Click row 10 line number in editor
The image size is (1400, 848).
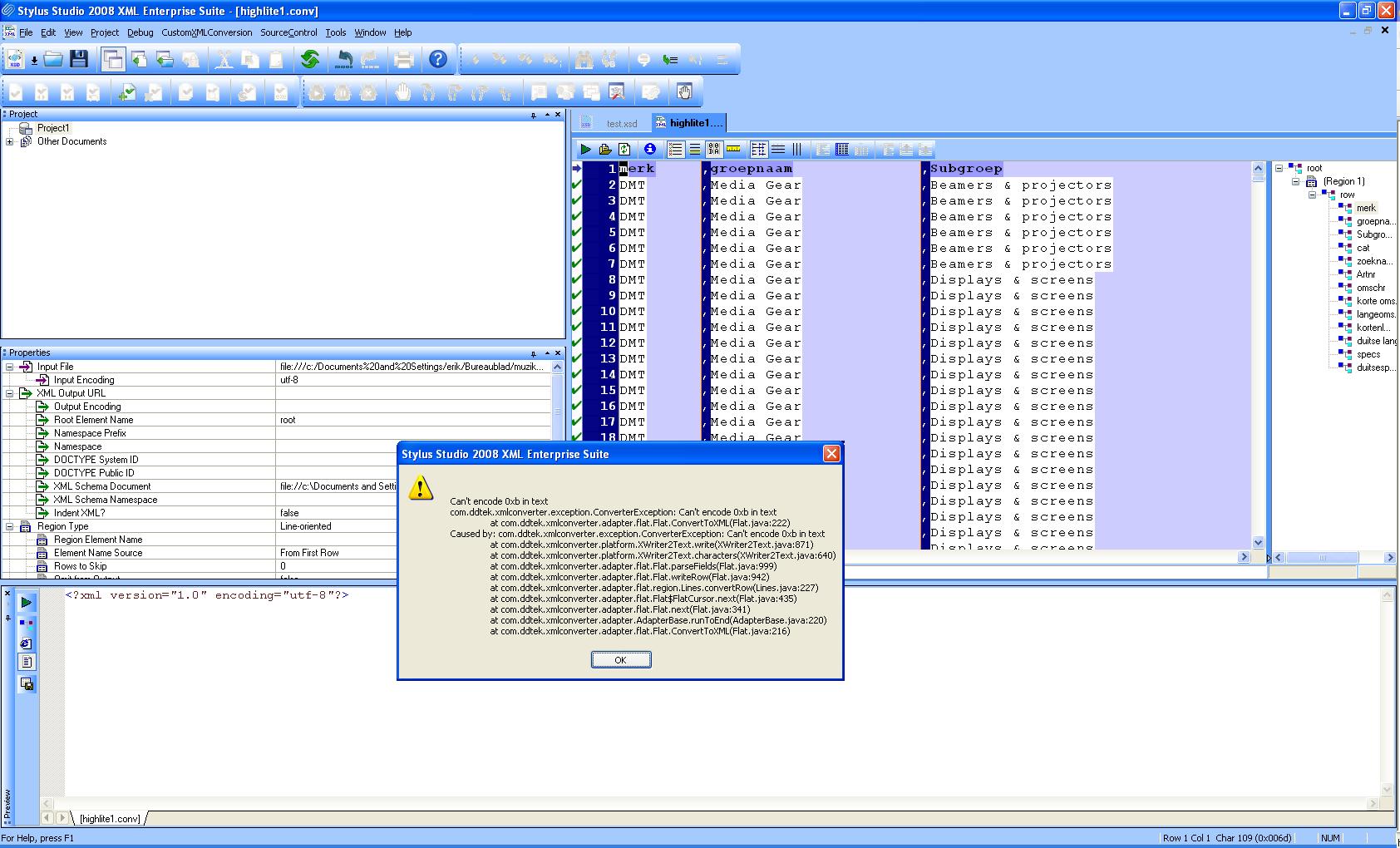click(607, 312)
